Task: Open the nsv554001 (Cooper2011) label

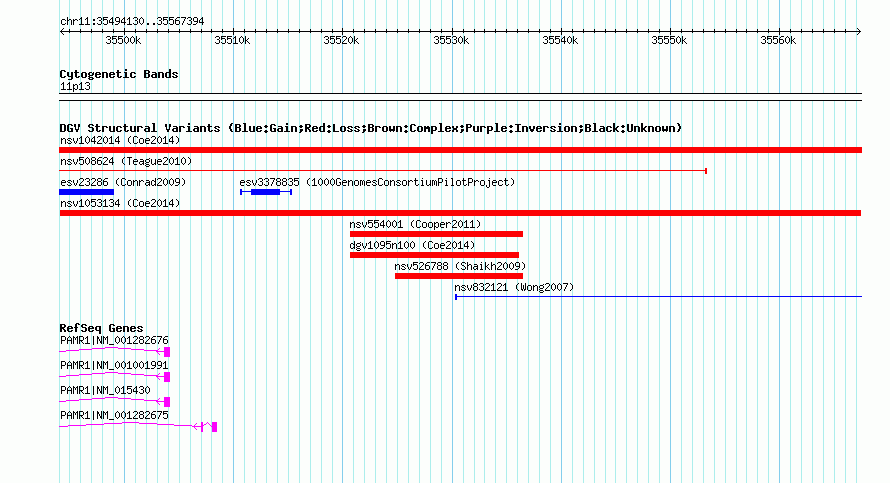Action: click(415, 224)
